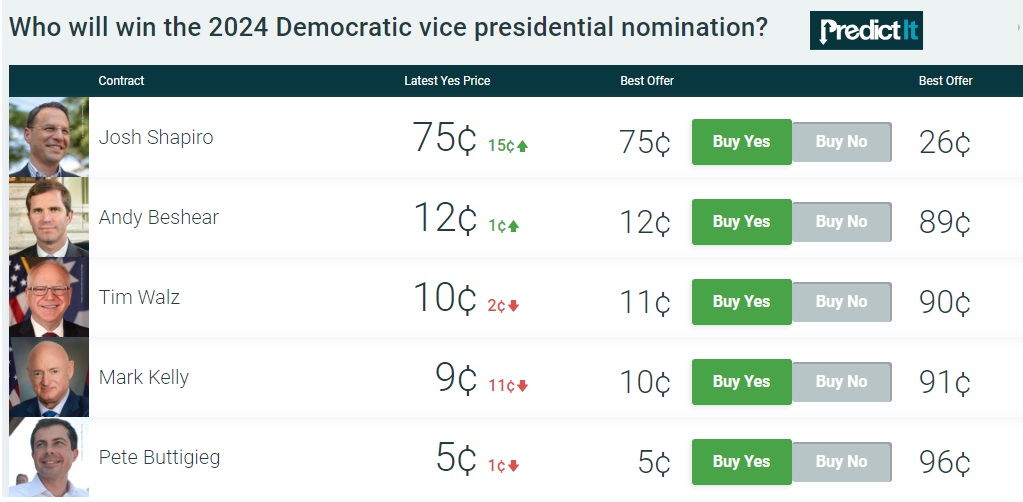Buy Yes on Mark Kelly contract
1023x502 pixels.
(741, 382)
